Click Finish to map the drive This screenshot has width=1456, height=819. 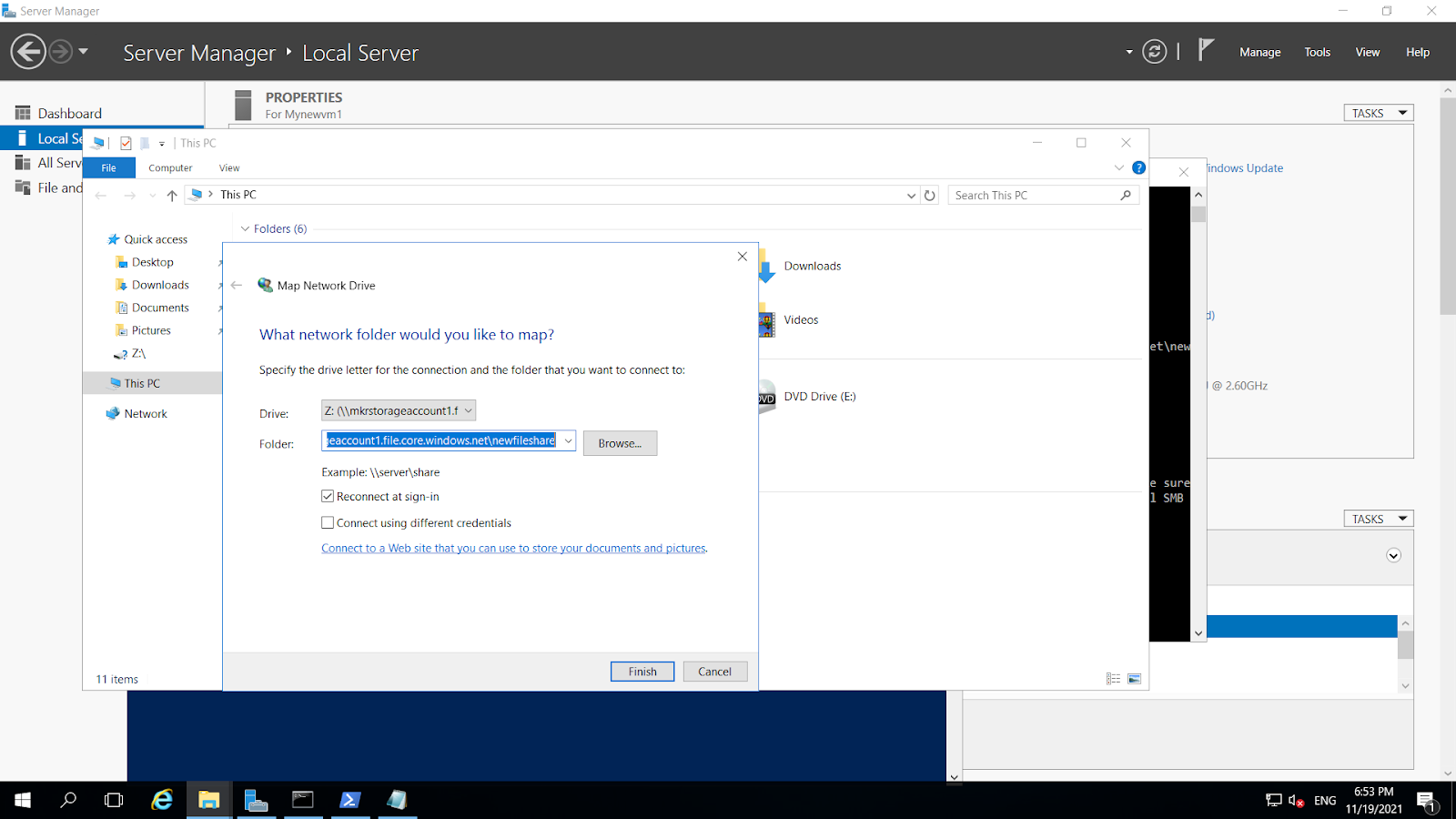642,672
